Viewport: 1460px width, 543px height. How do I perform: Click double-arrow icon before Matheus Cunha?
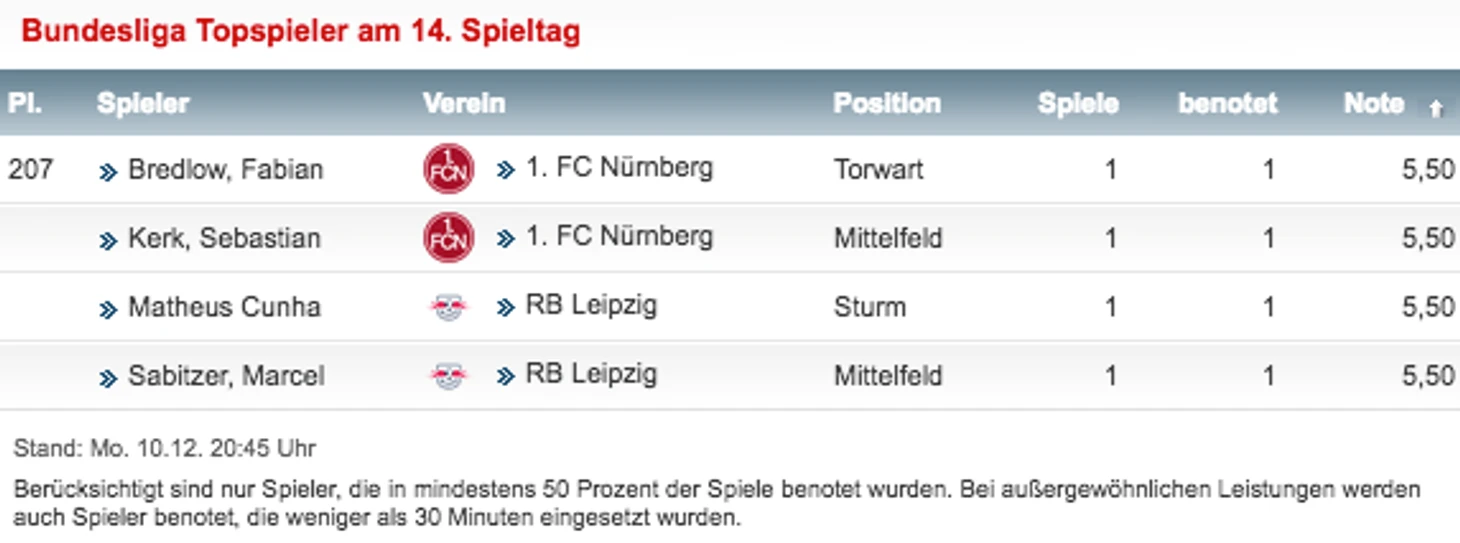pos(108,309)
